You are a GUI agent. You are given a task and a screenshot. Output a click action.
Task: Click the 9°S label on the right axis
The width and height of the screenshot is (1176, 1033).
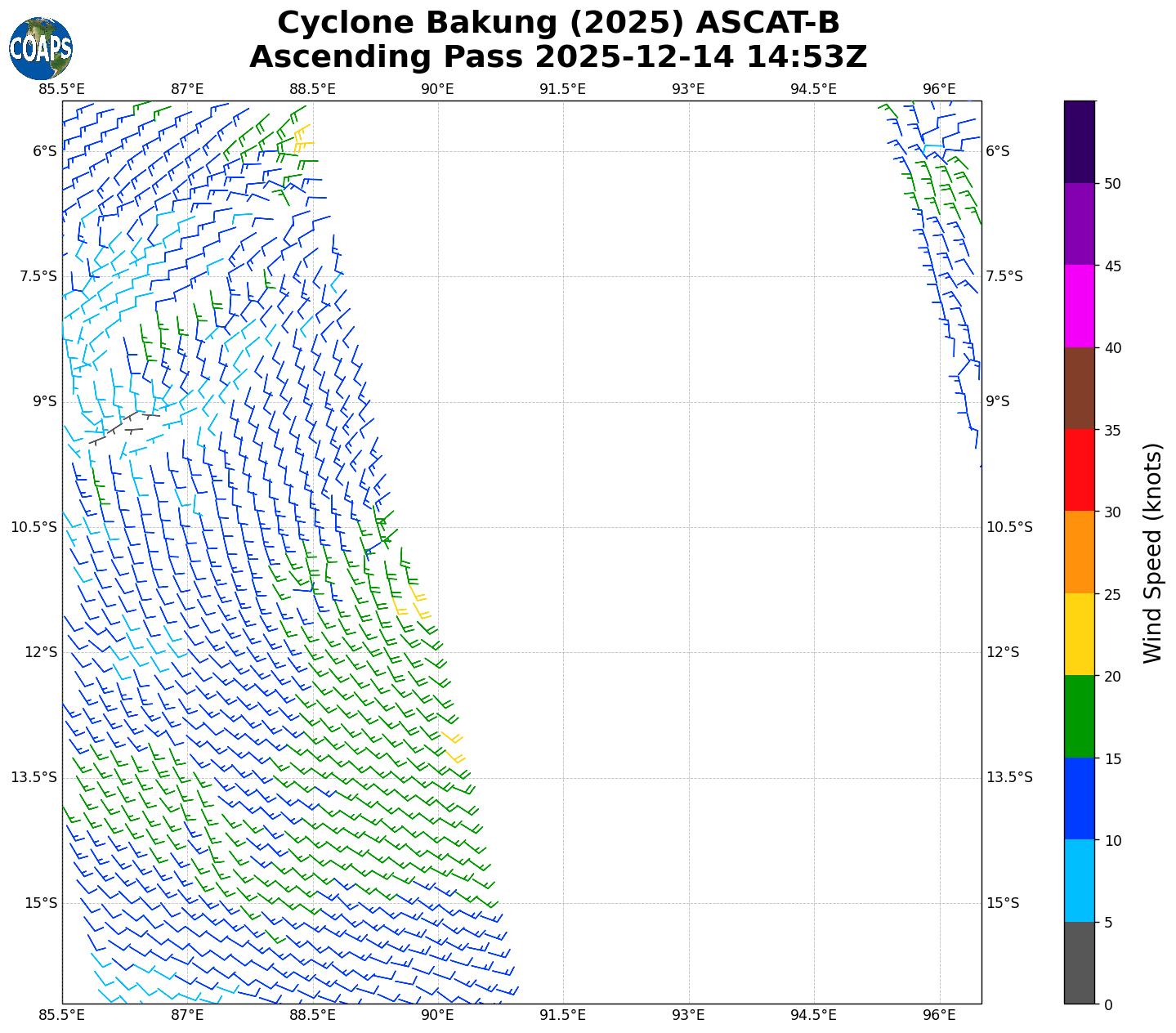point(998,401)
